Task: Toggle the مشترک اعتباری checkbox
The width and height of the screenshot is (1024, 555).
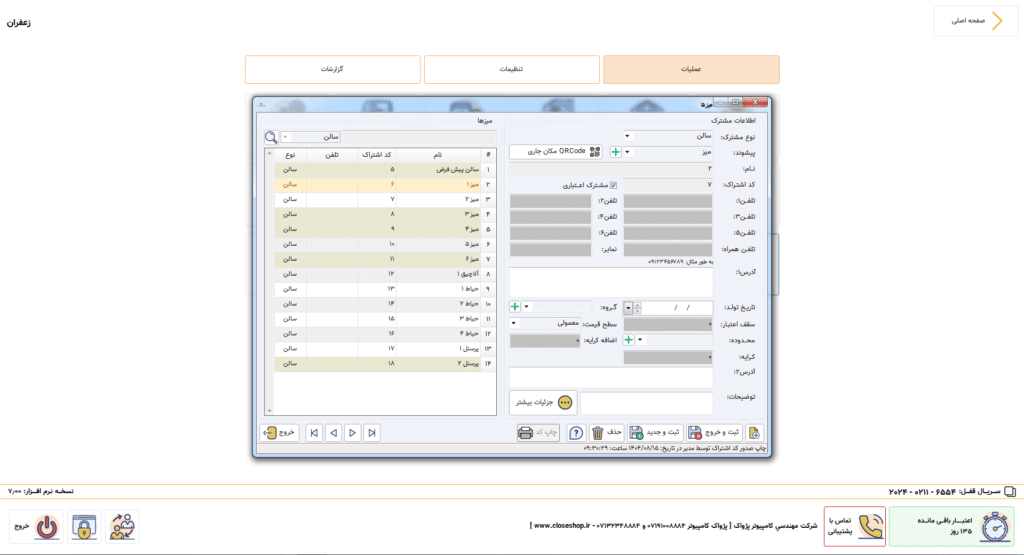Action: tap(613, 185)
